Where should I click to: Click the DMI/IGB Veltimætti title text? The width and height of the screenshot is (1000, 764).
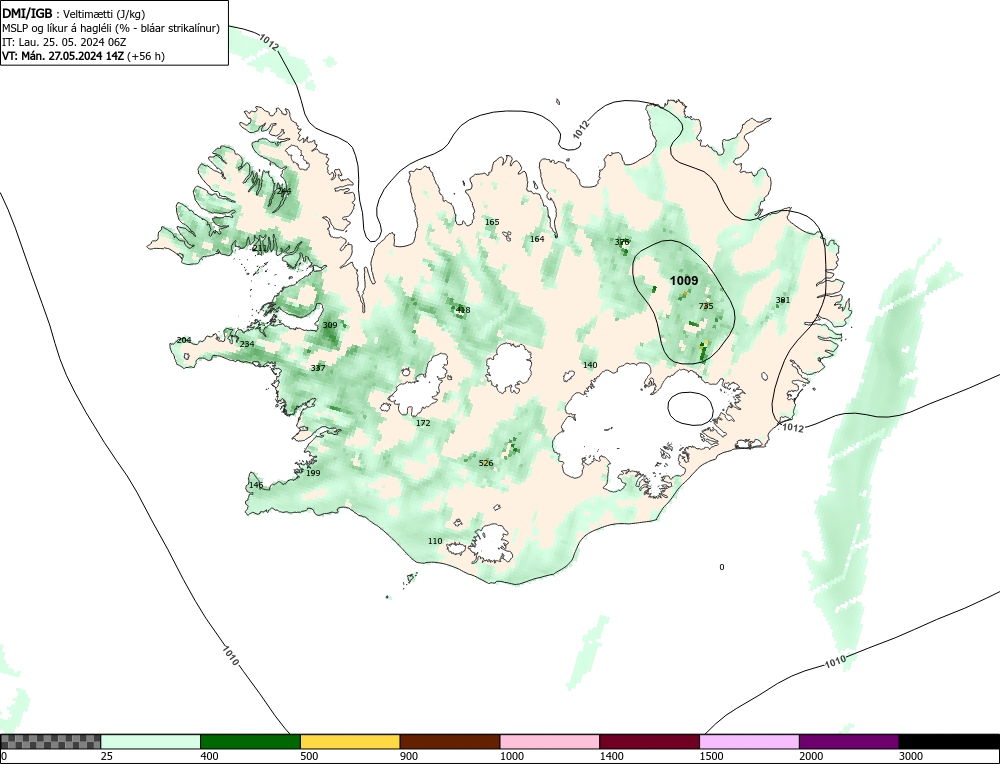click(x=74, y=14)
